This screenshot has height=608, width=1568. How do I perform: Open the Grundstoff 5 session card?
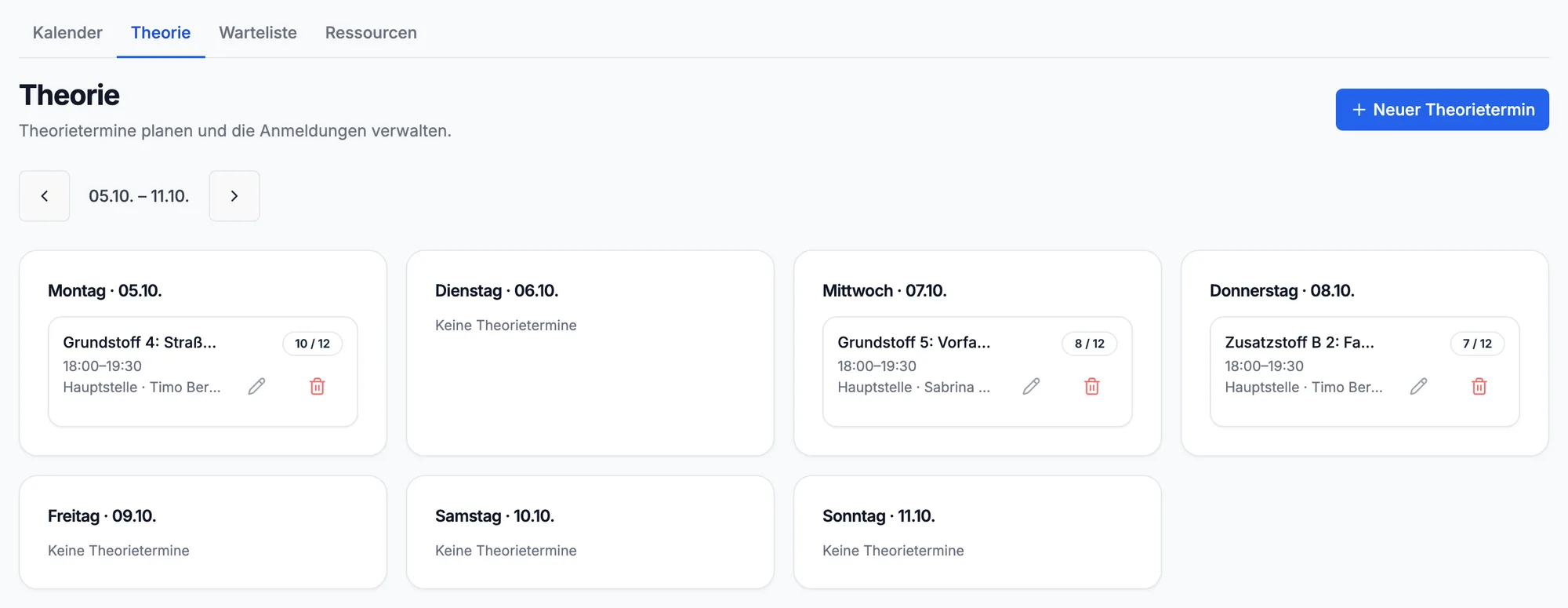[x=978, y=372]
